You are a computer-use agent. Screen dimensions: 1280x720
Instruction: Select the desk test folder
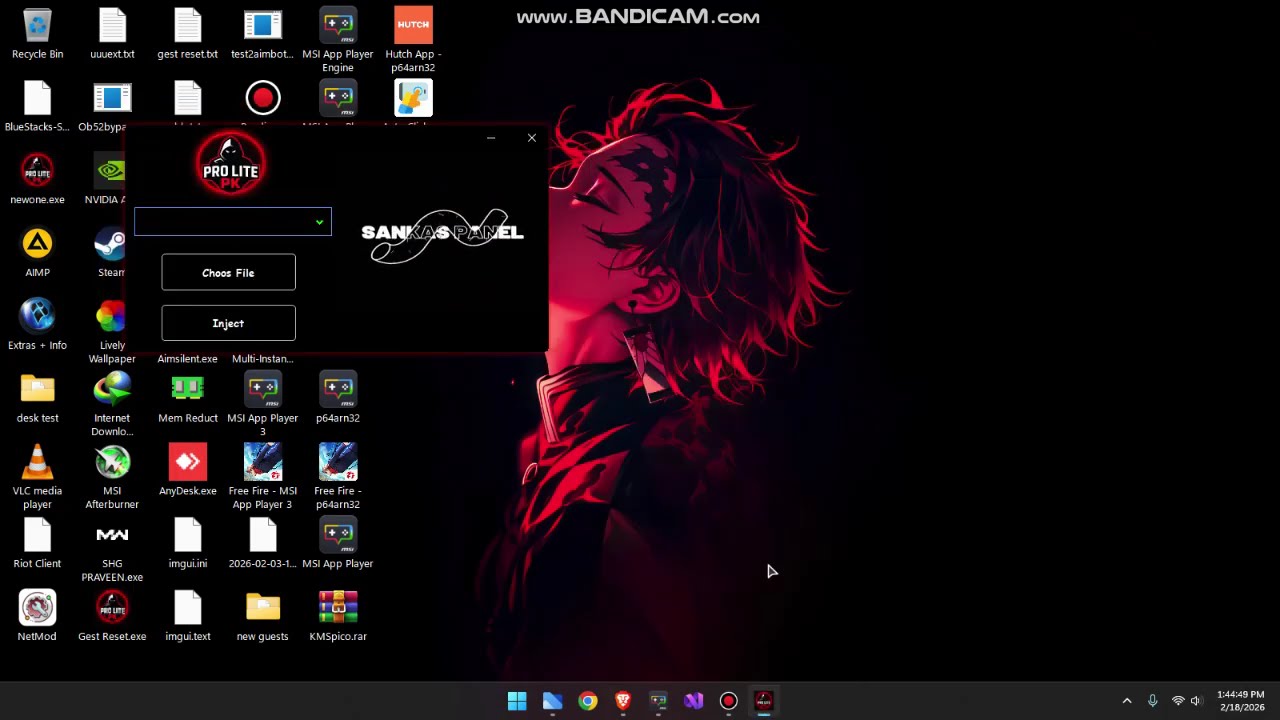(x=37, y=398)
